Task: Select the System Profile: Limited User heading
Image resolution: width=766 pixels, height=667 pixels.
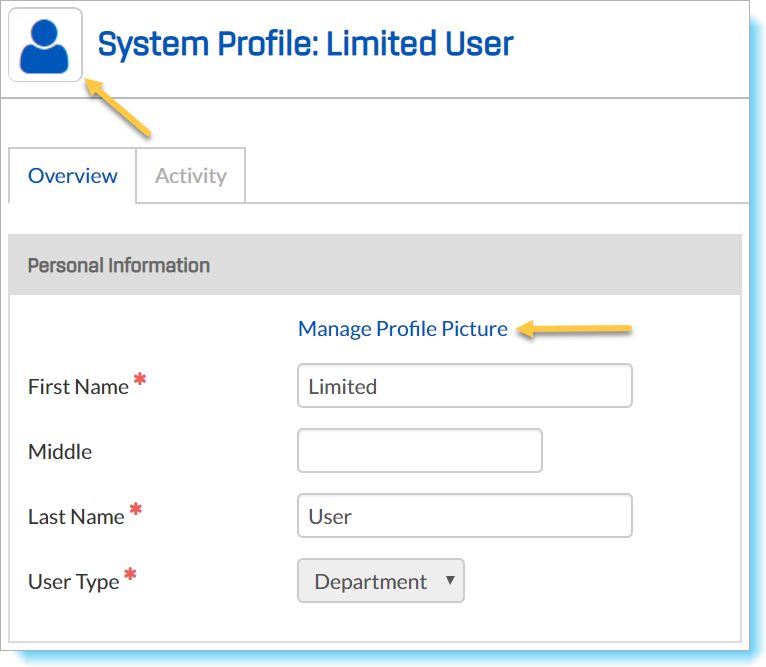Action: [305, 44]
